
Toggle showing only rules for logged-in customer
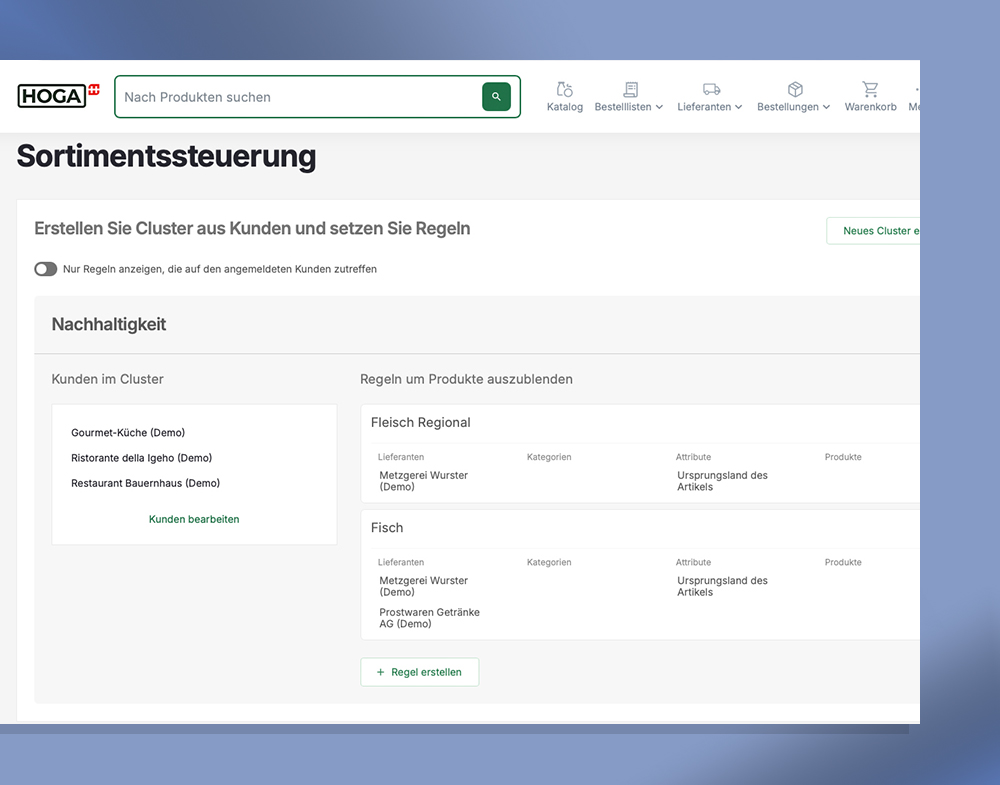pyautogui.click(x=46, y=269)
